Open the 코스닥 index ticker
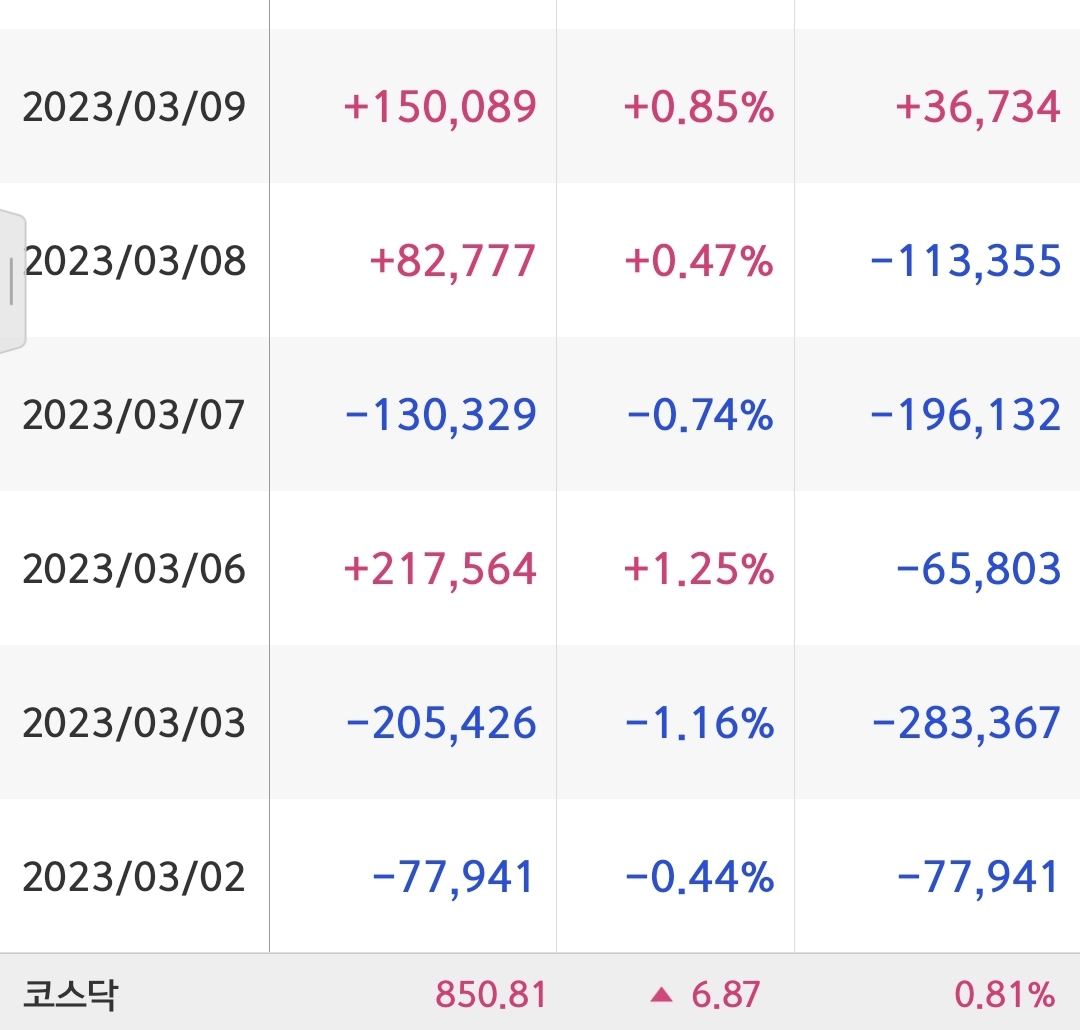 pos(70,994)
